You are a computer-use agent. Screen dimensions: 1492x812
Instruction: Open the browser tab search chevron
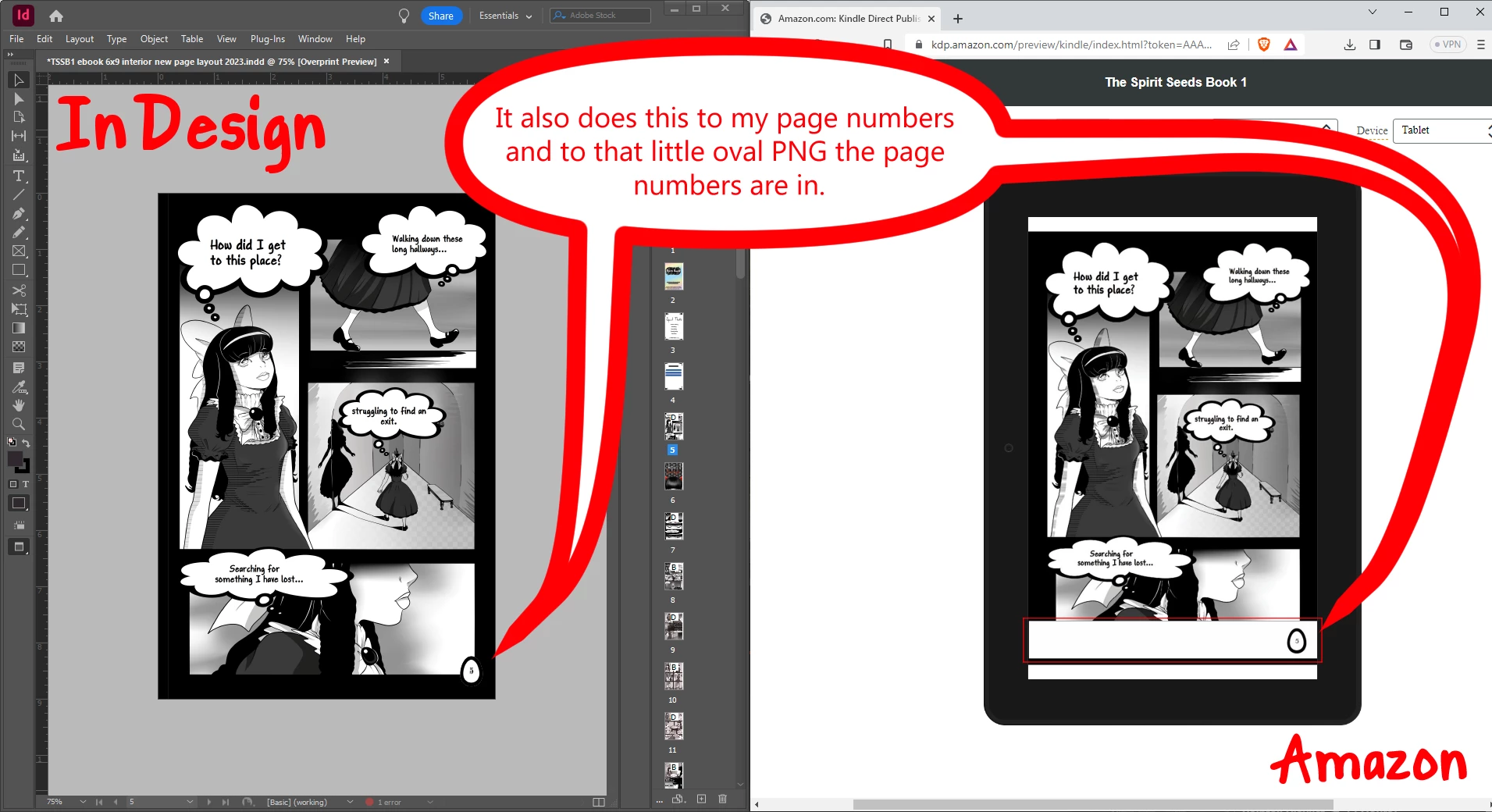click(1372, 12)
